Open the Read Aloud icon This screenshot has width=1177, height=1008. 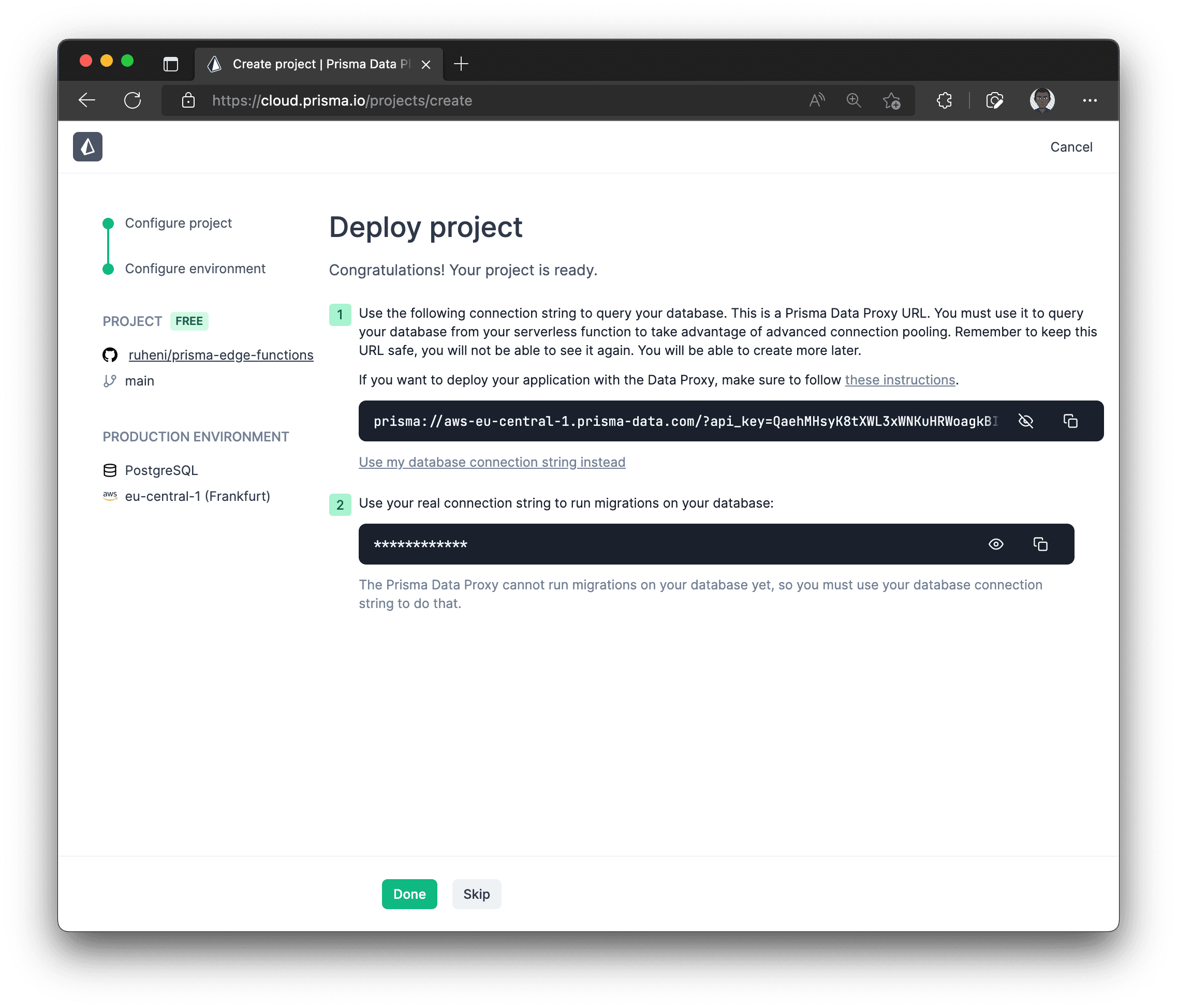(817, 100)
